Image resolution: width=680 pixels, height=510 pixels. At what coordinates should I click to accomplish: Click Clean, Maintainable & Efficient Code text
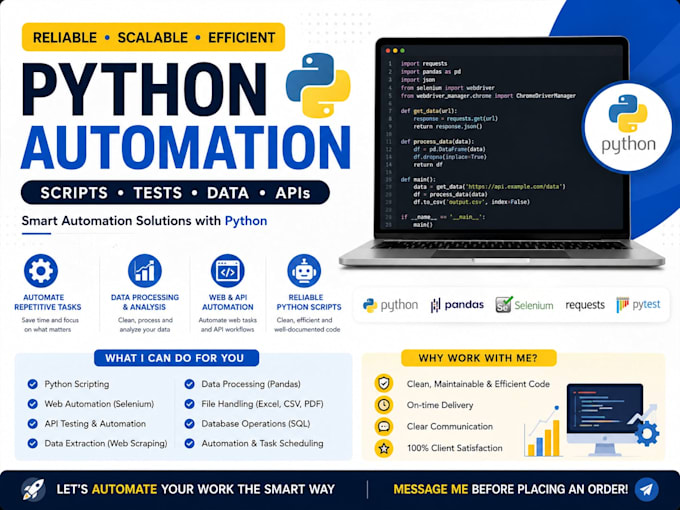pyautogui.click(x=478, y=384)
